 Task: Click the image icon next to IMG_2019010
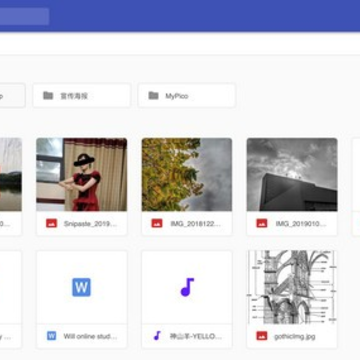coord(262,223)
